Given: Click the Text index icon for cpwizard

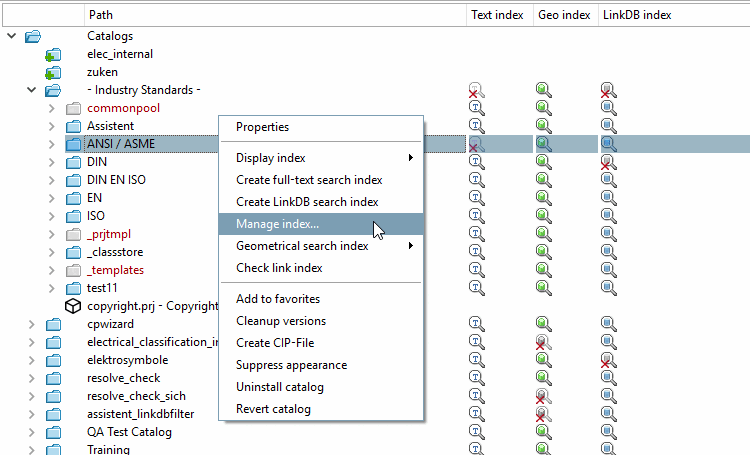Looking at the screenshot, I should [477, 324].
